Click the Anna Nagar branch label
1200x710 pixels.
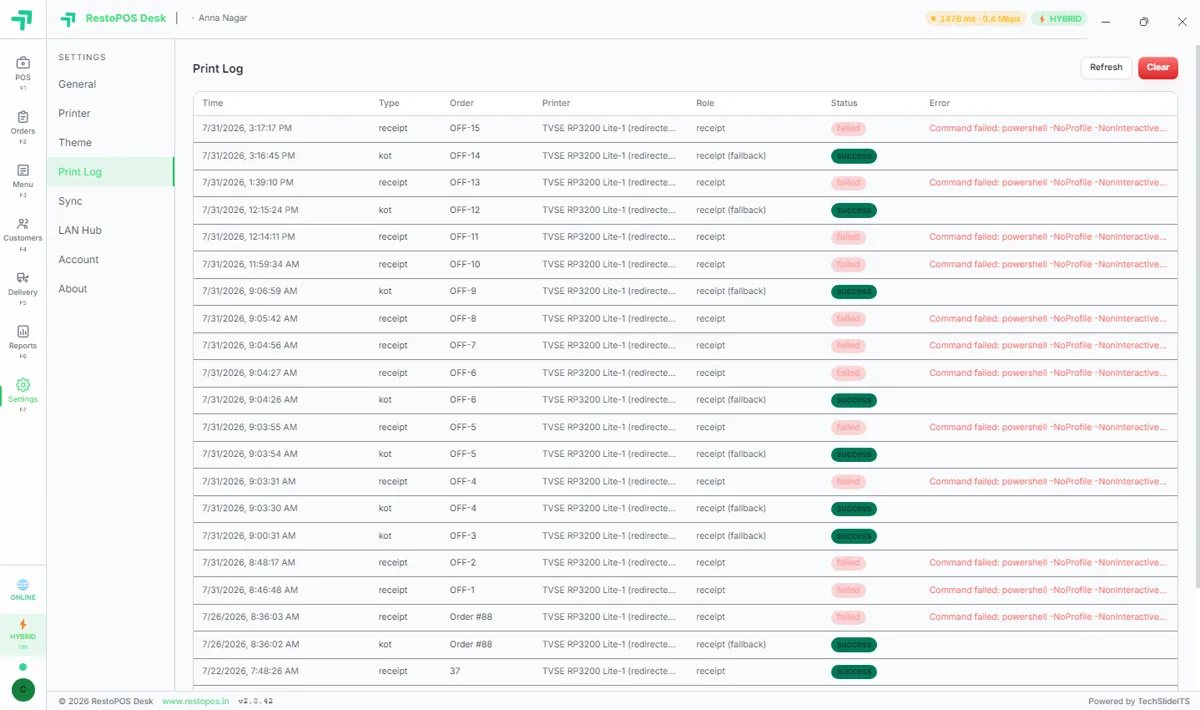tap(223, 18)
